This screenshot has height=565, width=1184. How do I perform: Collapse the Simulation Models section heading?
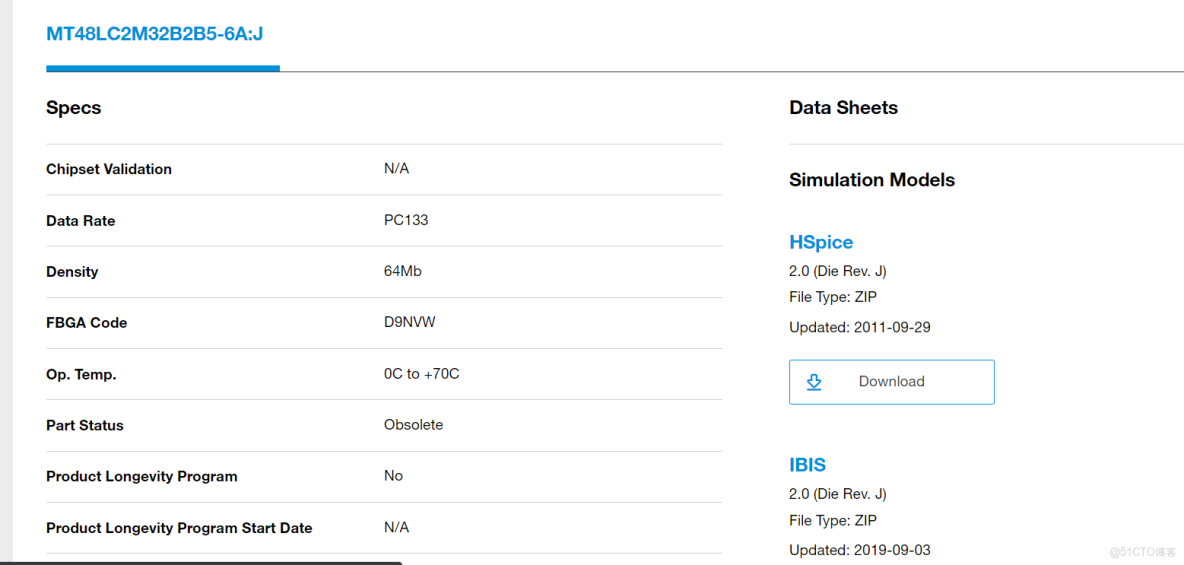tap(871, 180)
